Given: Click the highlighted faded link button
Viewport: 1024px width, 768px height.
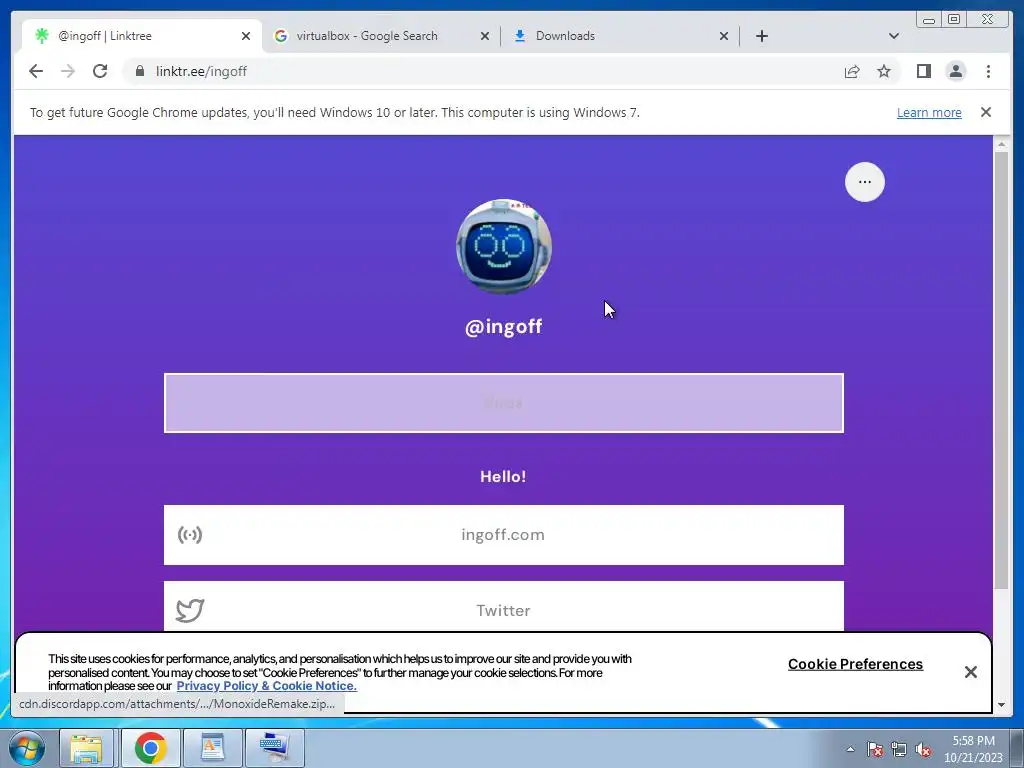Looking at the screenshot, I should pos(504,403).
